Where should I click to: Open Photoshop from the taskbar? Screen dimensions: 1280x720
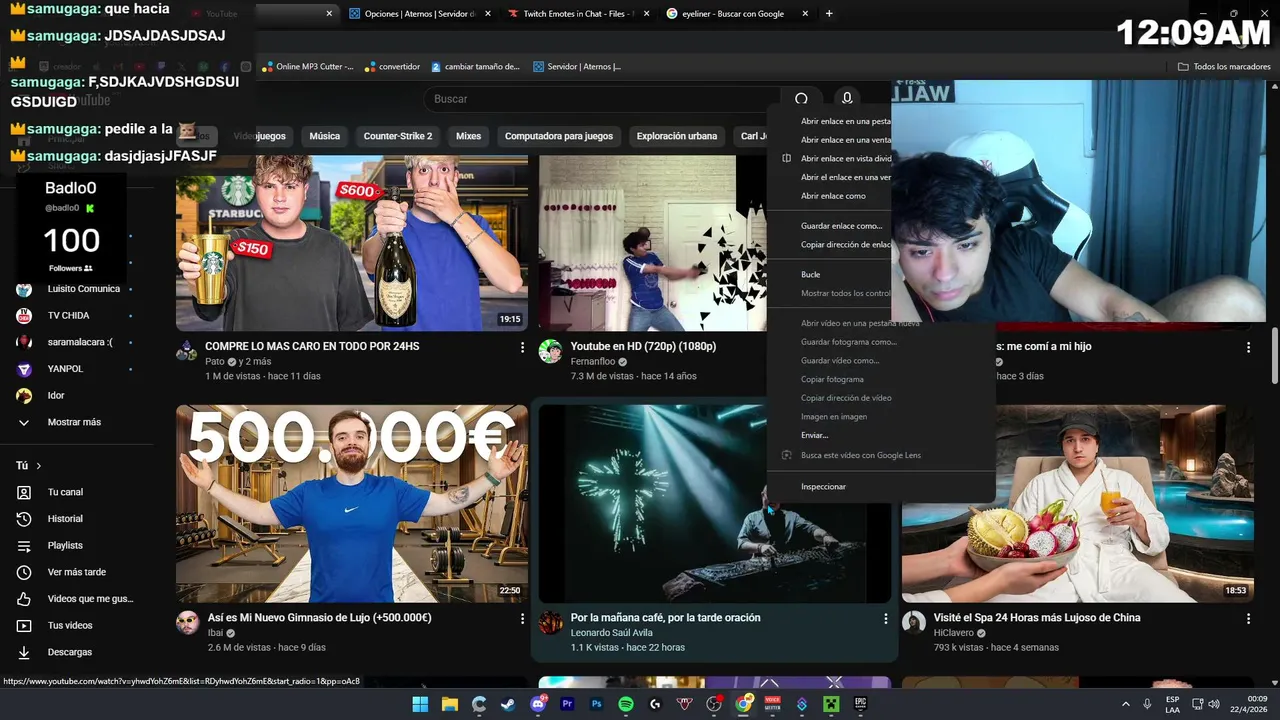coord(597,704)
